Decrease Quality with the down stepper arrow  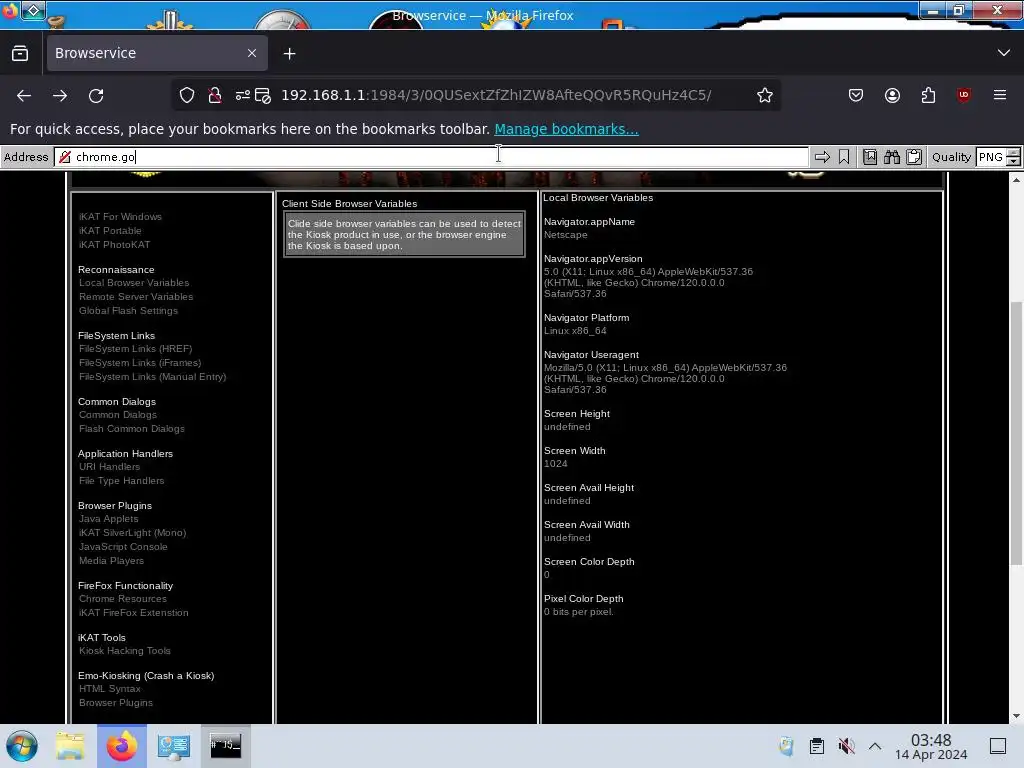click(x=1014, y=161)
